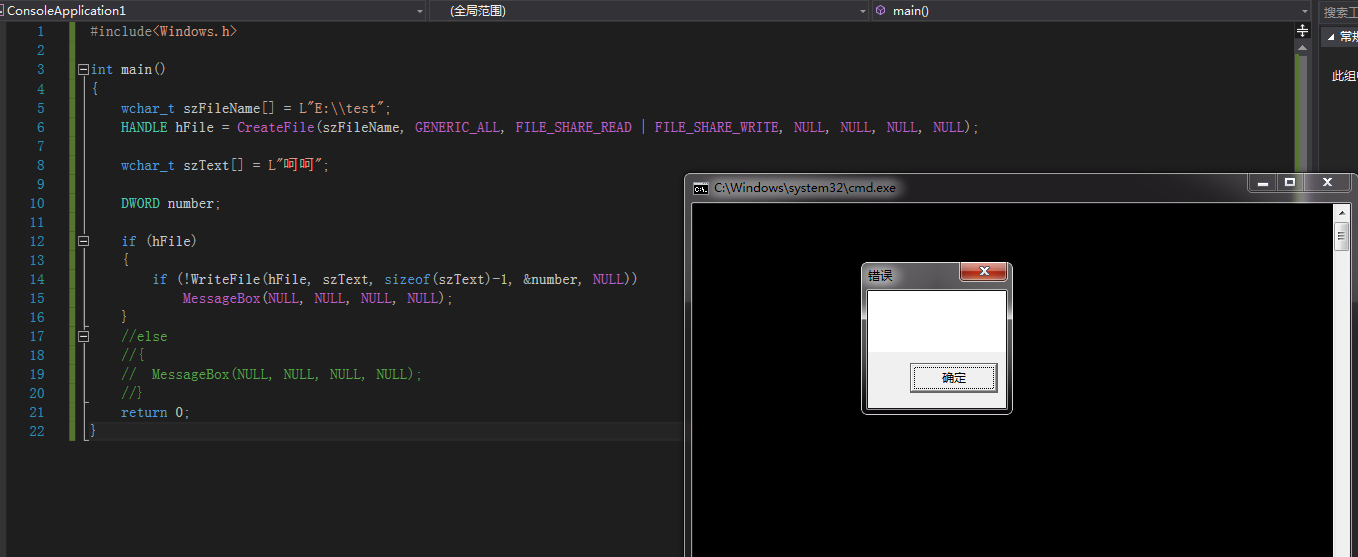The height and width of the screenshot is (557, 1358).
Task: Collapse the //else comment block outline
Action: point(83,337)
